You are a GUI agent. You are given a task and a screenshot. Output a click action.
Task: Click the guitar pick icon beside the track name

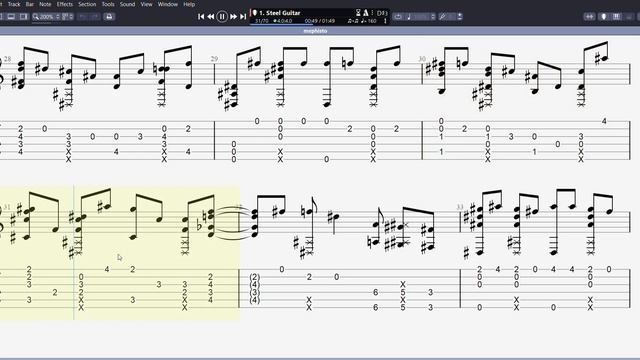click(x=255, y=13)
